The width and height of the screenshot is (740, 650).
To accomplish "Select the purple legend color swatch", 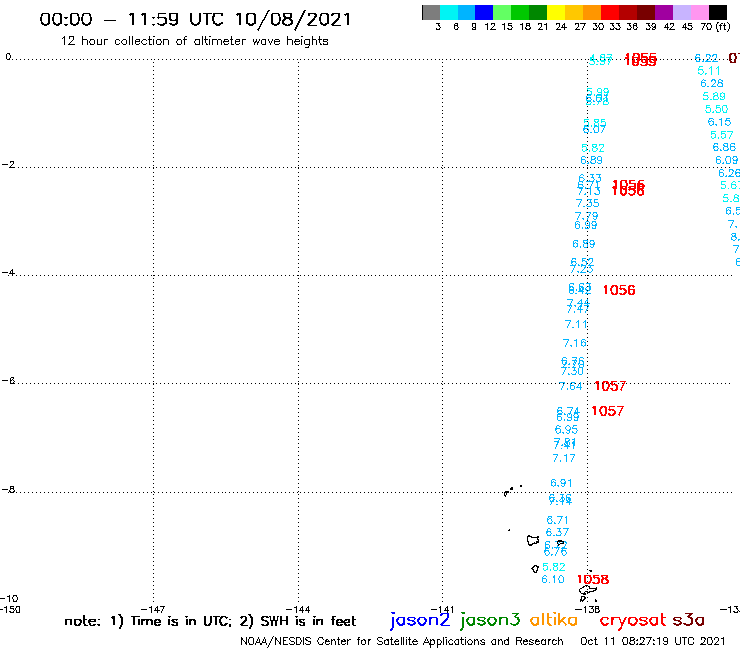I will [664, 12].
